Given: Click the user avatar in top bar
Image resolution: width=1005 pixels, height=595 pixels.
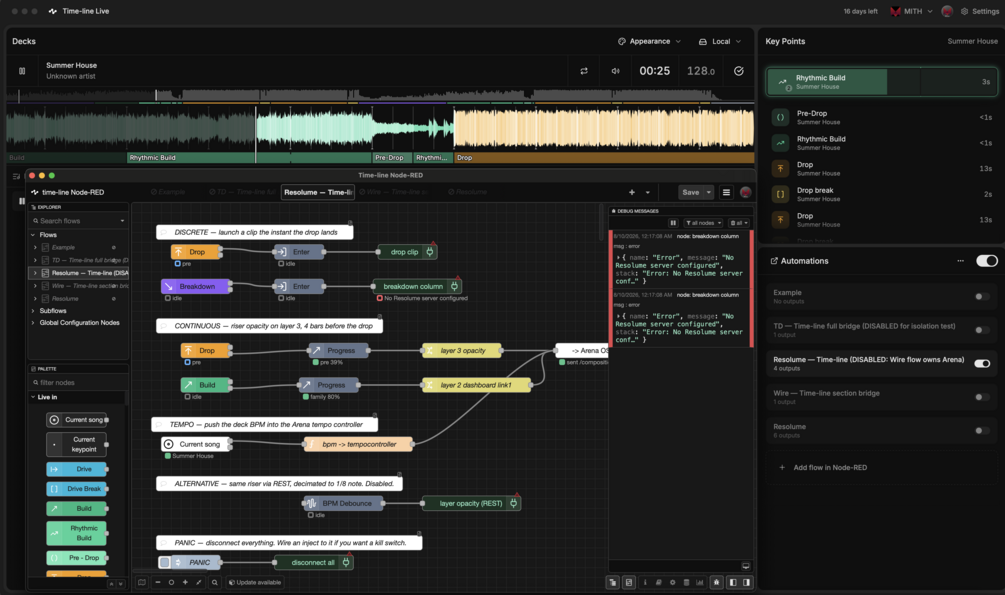Looking at the screenshot, I should click(x=947, y=12).
